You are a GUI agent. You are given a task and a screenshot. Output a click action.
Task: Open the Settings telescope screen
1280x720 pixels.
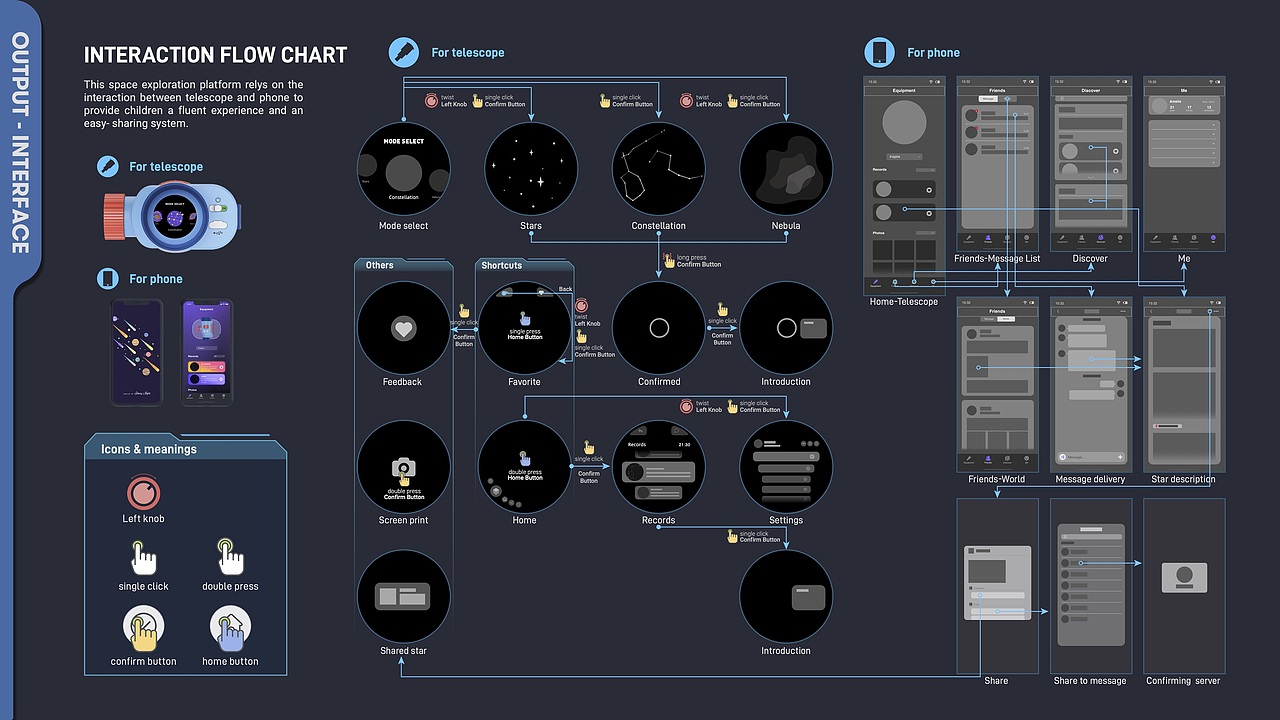click(x=786, y=467)
